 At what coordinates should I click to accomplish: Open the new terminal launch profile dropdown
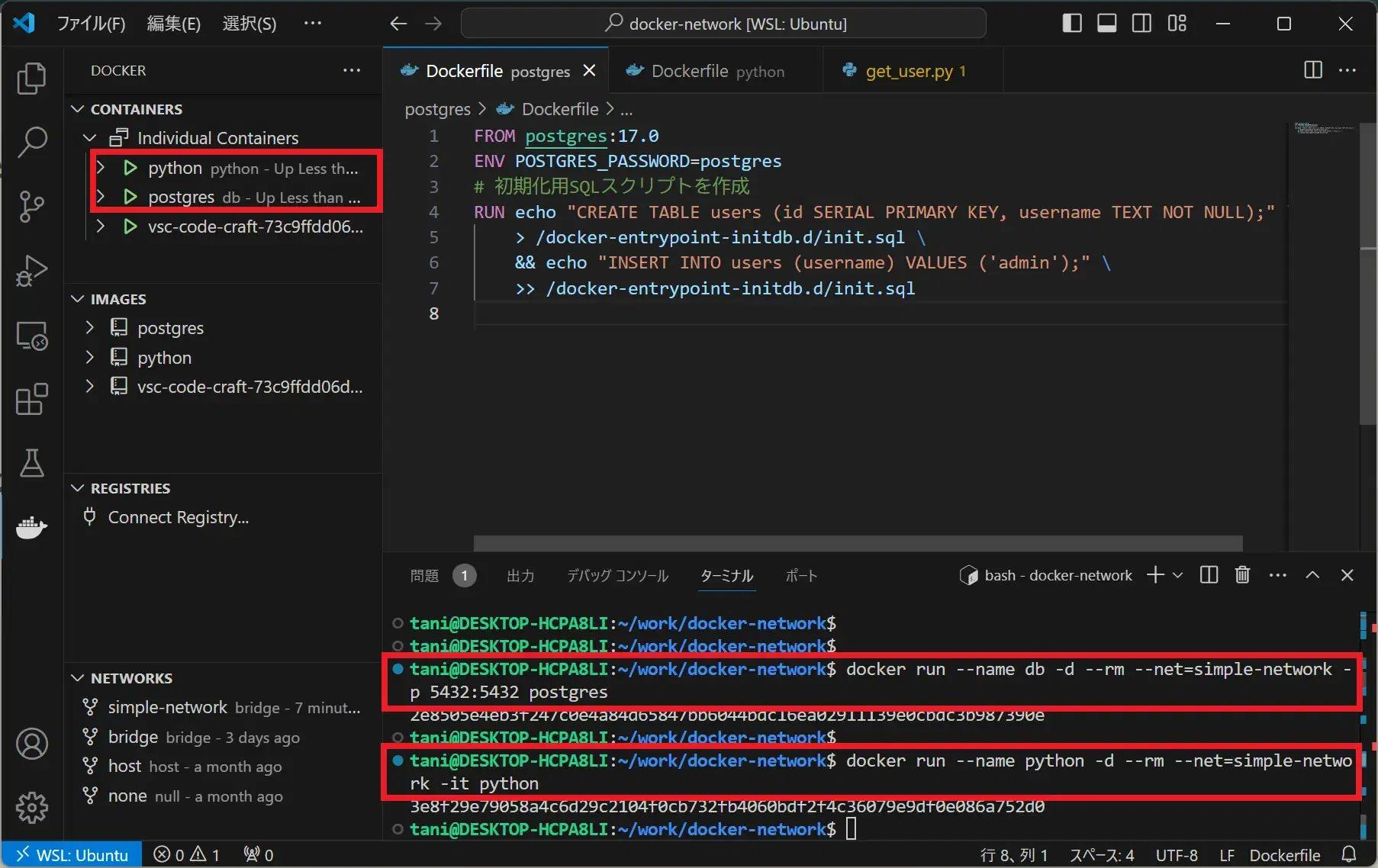[1178, 575]
